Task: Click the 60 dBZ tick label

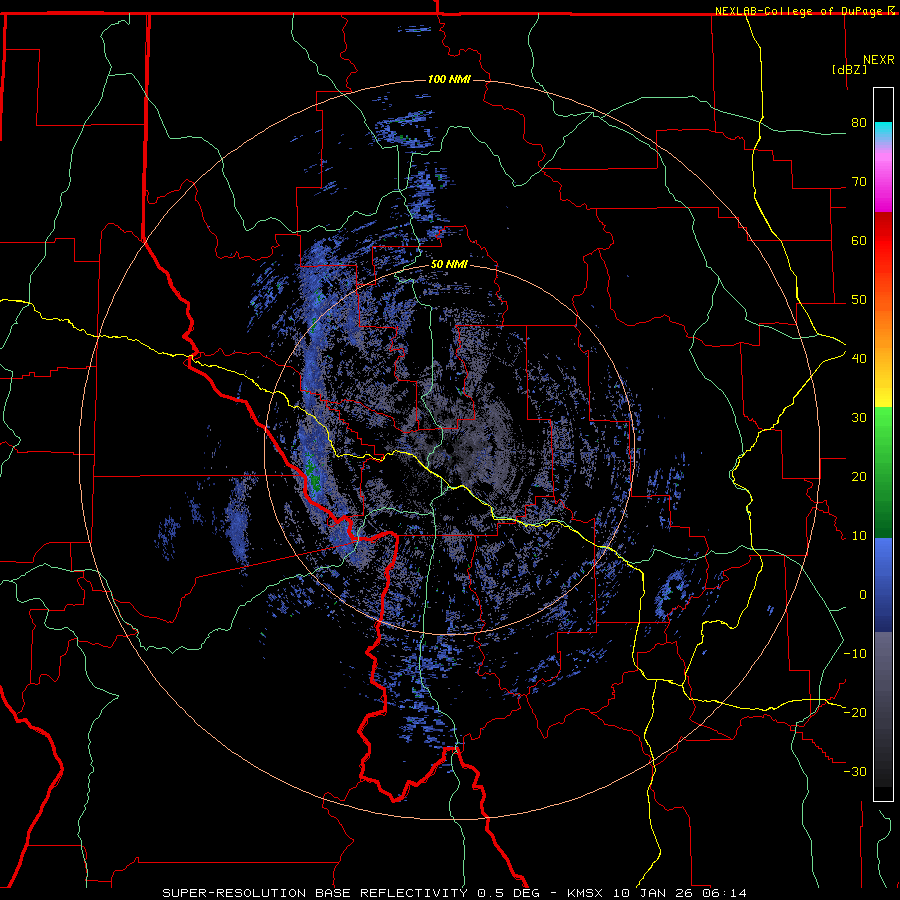Action: [859, 240]
